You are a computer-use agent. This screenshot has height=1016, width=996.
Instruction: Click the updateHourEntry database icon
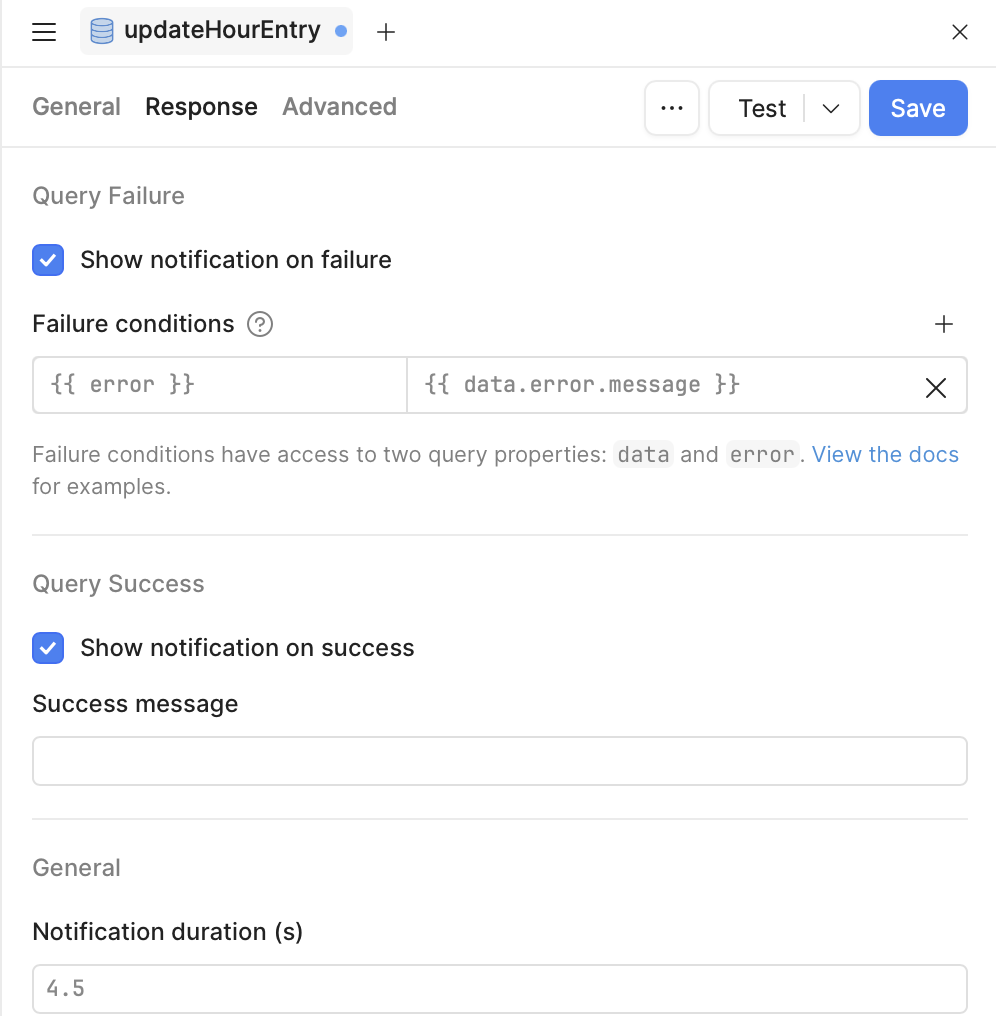(x=102, y=32)
